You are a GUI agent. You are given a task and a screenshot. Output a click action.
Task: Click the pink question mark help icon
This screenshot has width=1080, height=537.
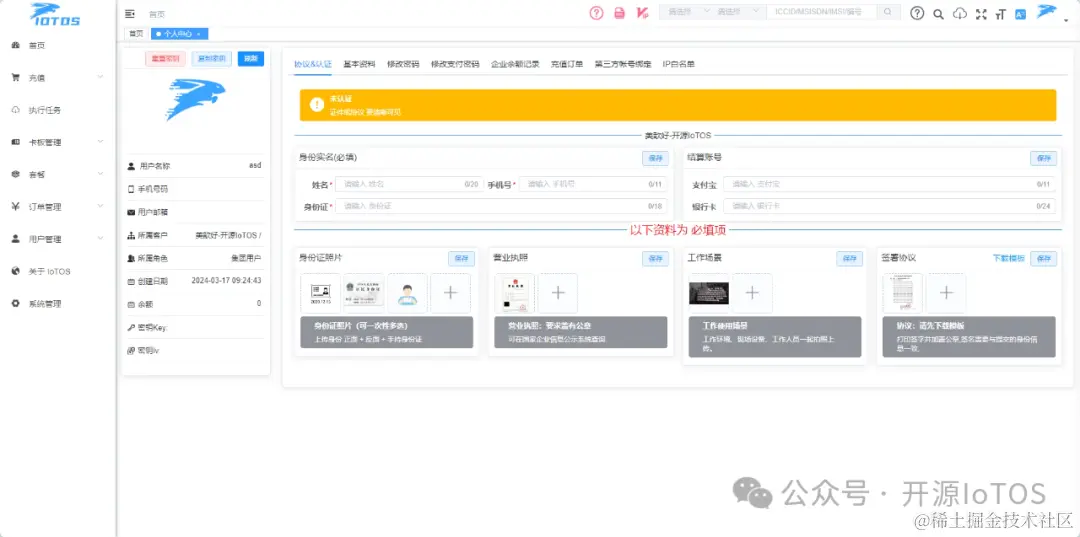tap(596, 12)
